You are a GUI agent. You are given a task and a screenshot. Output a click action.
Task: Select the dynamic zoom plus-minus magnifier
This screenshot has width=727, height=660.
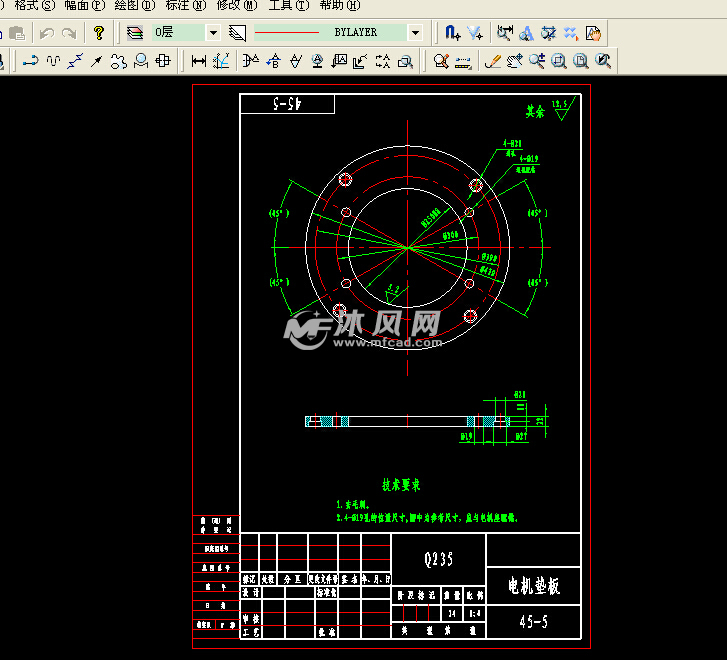tap(537, 61)
